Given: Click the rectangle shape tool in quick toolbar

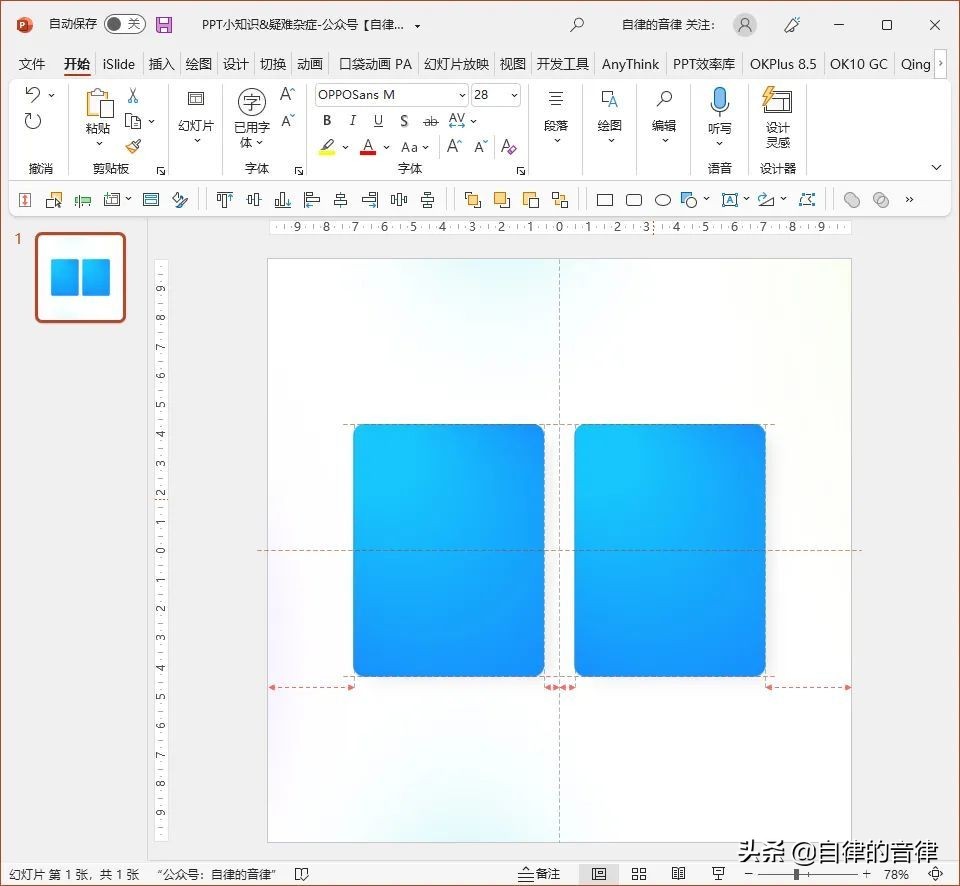Looking at the screenshot, I should tap(605, 200).
